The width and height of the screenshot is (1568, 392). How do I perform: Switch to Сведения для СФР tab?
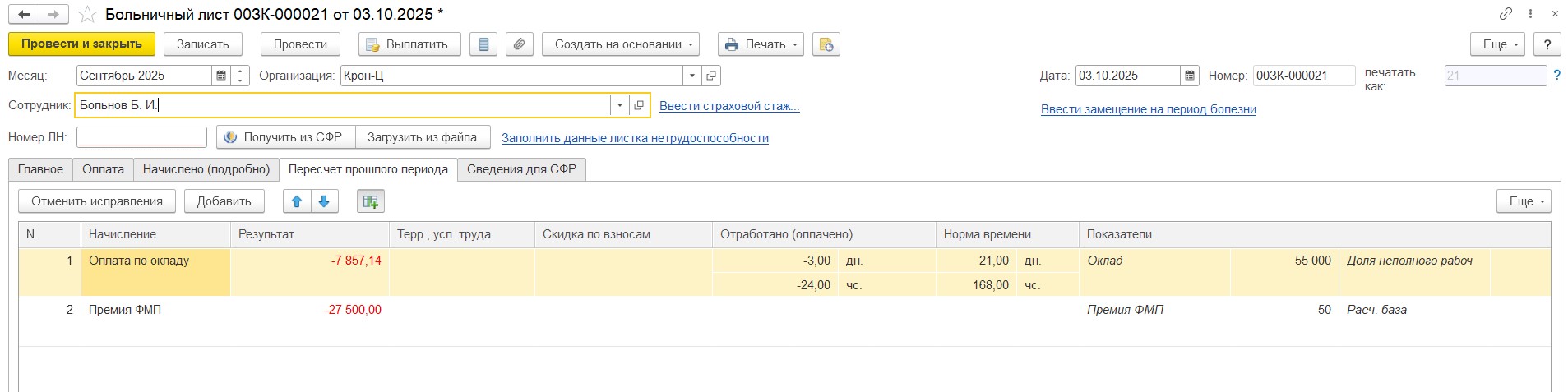click(x=521, y=169)
